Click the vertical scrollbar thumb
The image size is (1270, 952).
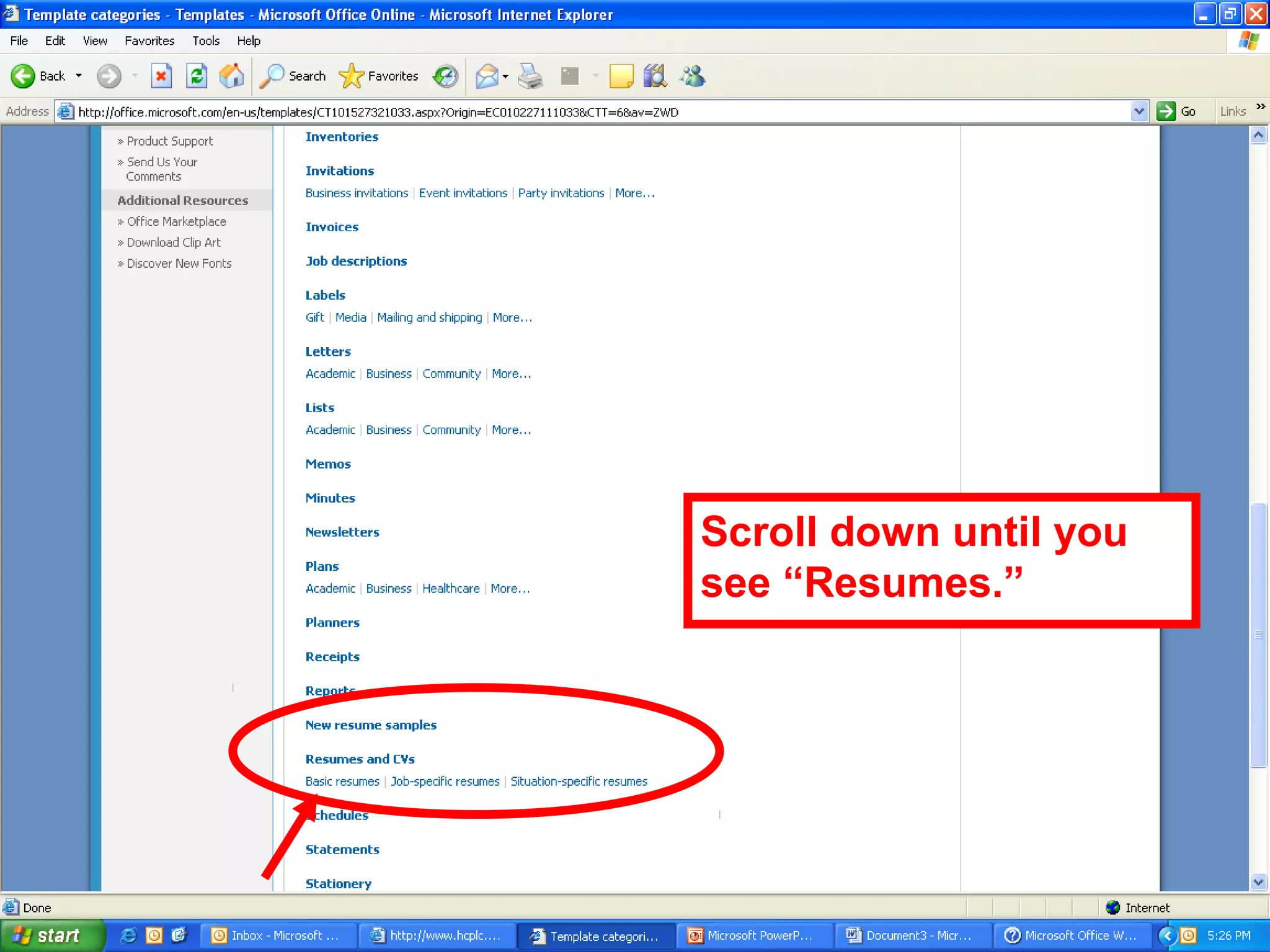[x=1258, y=635]
